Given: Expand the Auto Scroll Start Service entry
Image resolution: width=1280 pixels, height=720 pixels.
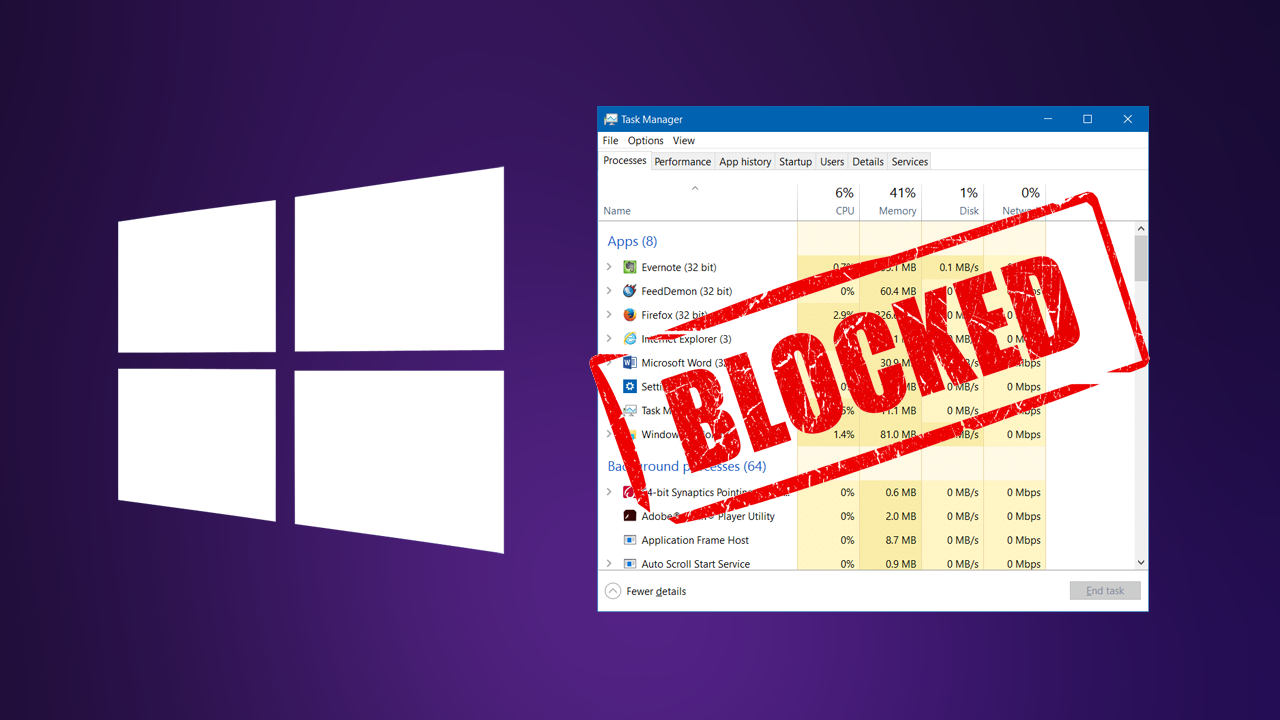Looking at the screenshot, I should click(x=609, y=564).
